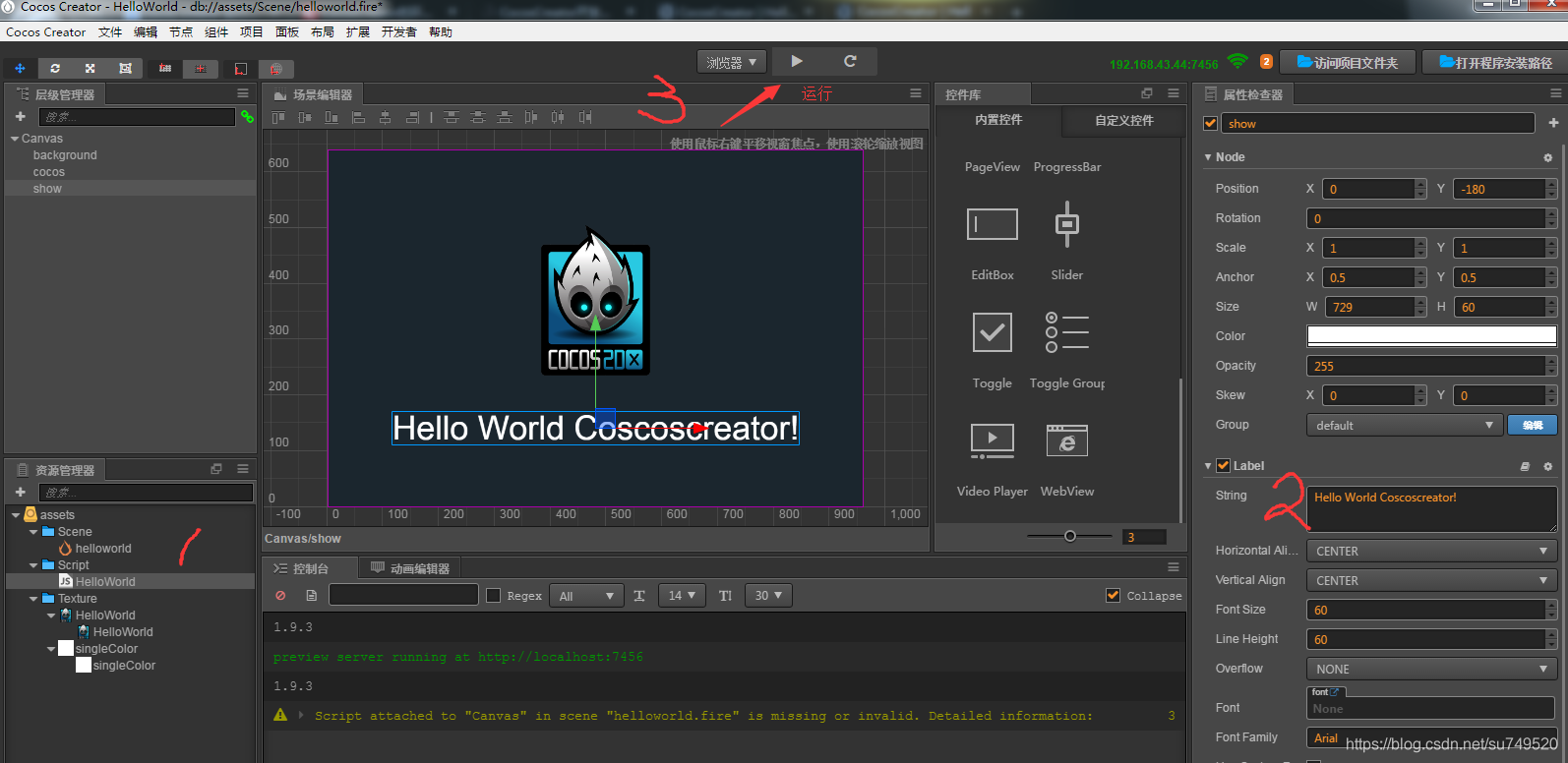1568x763 pixels.
Task: Select the rect transform tool
Action: (x=125, y=68)
